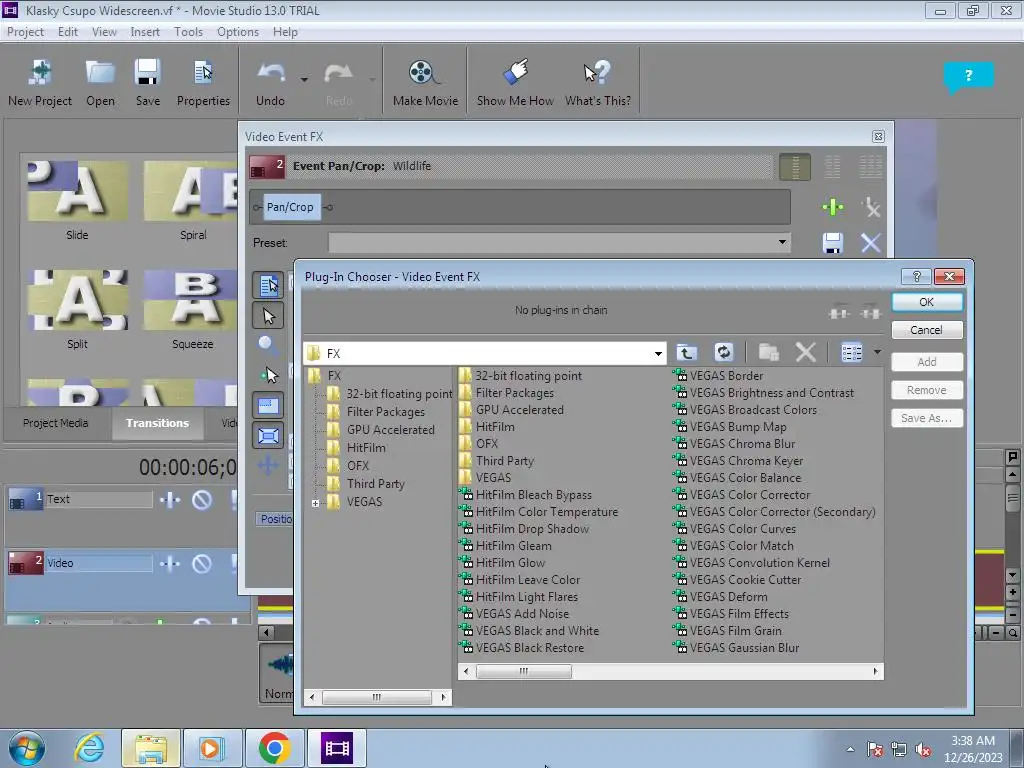Select HitFilm Bleach Bypass plug-in
This screenshot has height=768, width=1024.
tap(534, 494)
